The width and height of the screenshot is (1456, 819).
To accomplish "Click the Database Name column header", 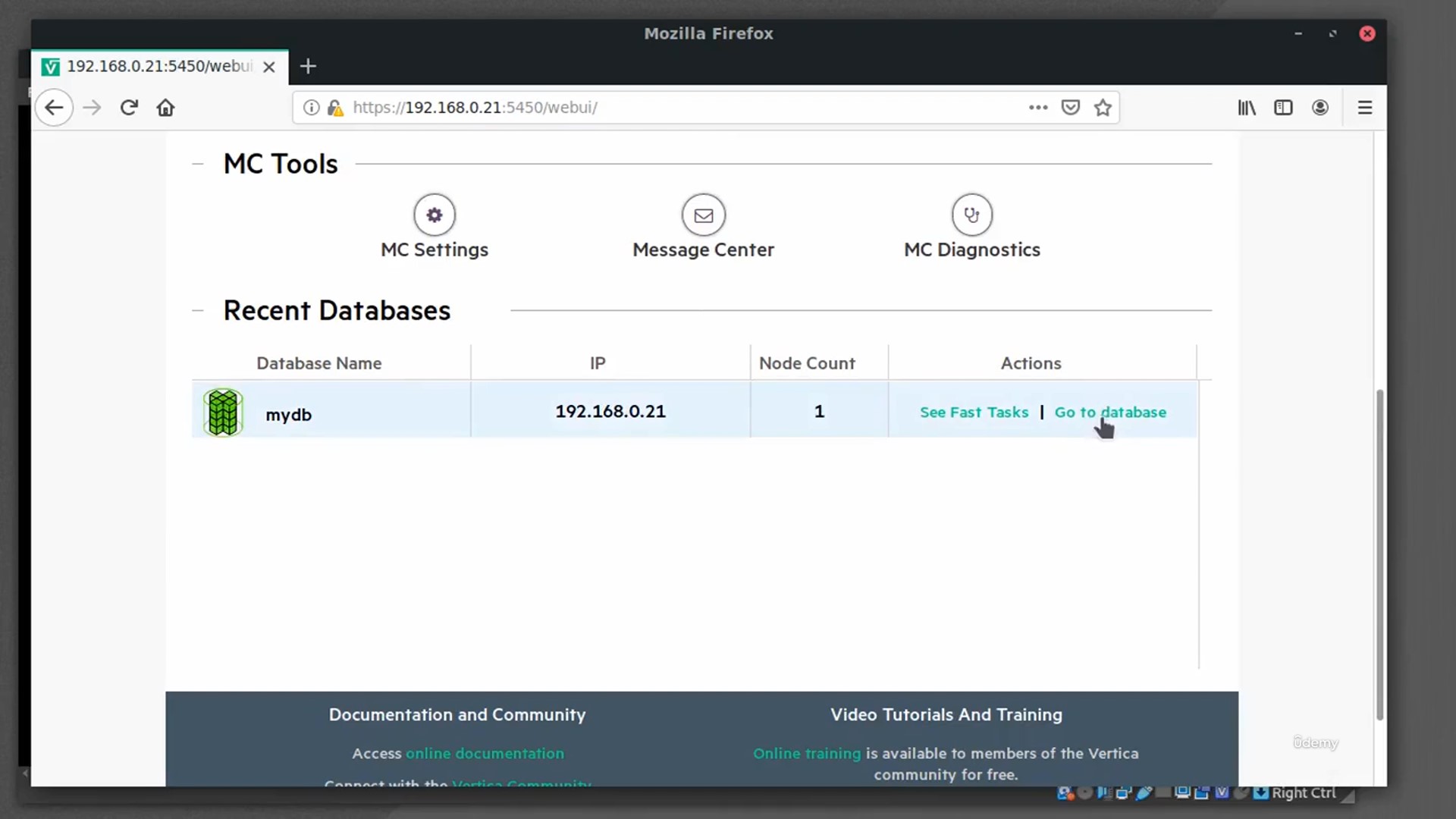I will coord(318,363).
